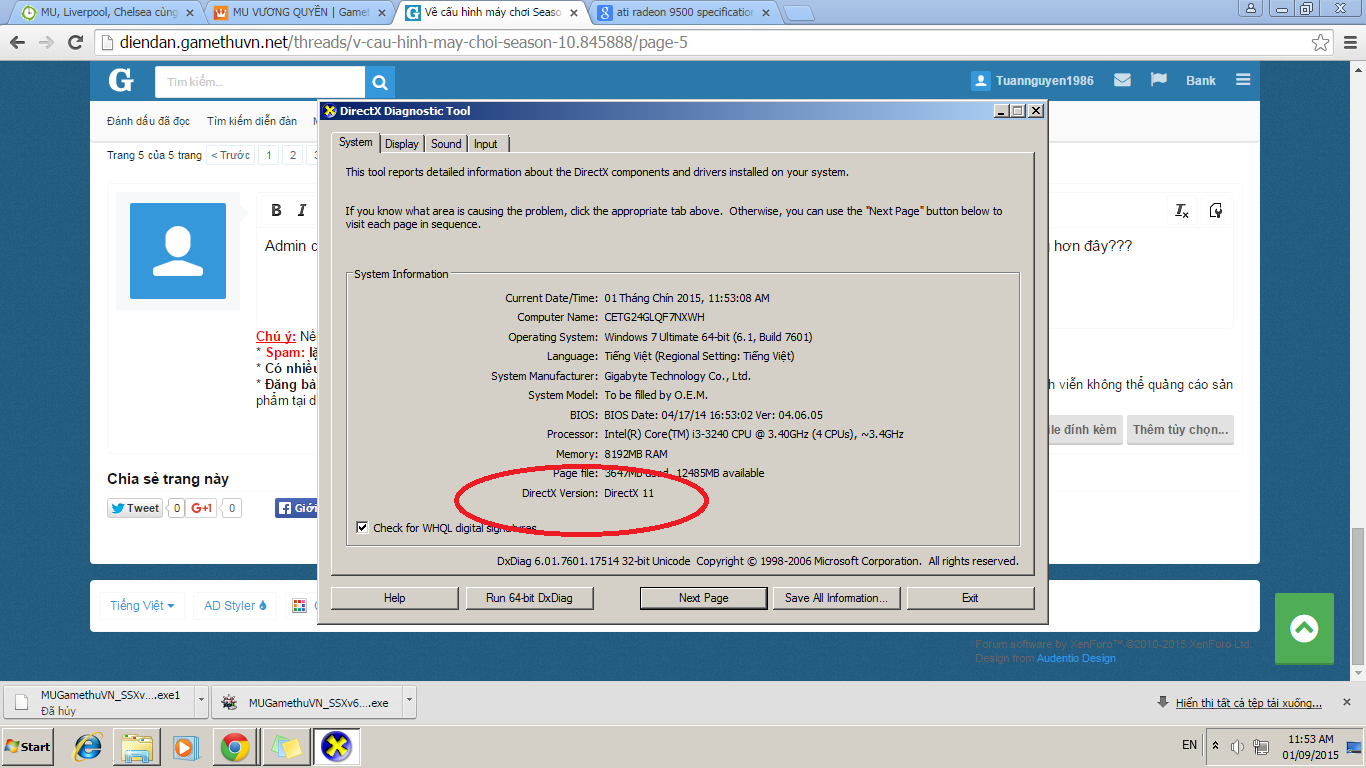
Task: Open the hamburger menu in forum header
Action: pos(1243,80)
